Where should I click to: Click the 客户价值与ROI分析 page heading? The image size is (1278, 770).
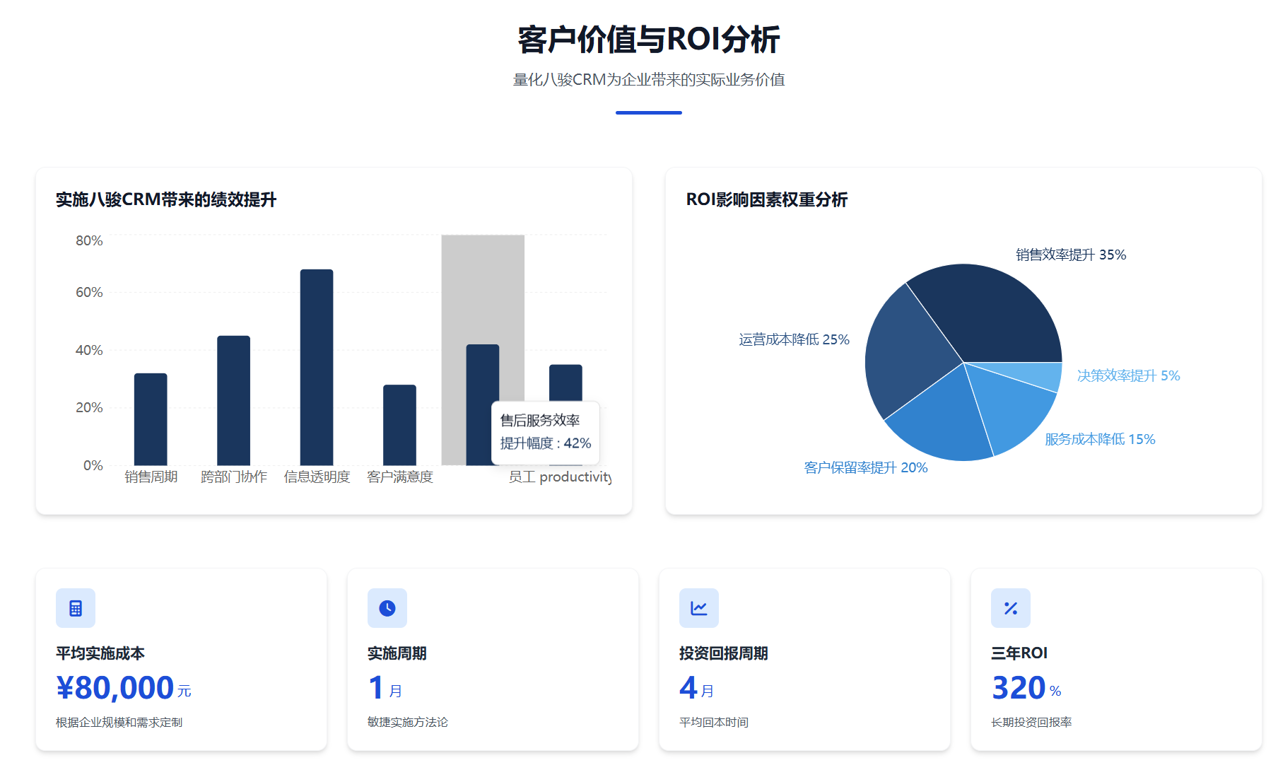[x=648, y=40]
